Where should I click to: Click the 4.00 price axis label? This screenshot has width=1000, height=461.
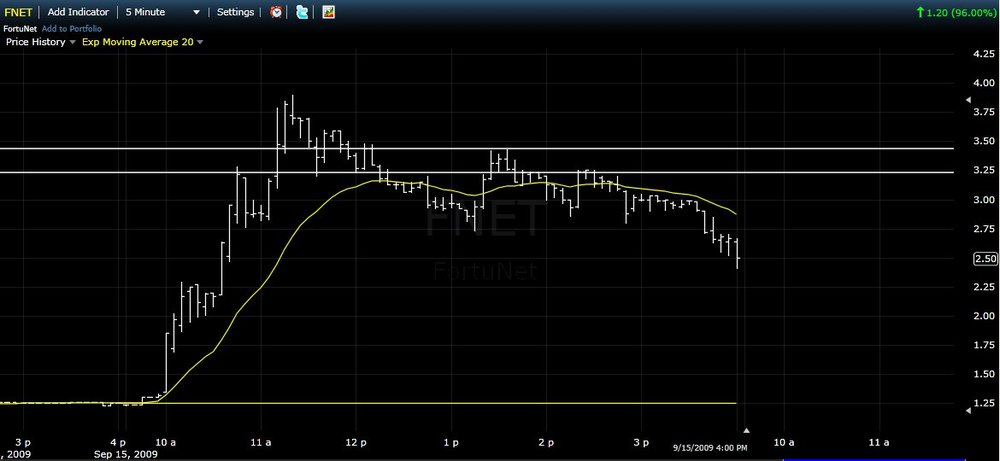coord(985,82)
